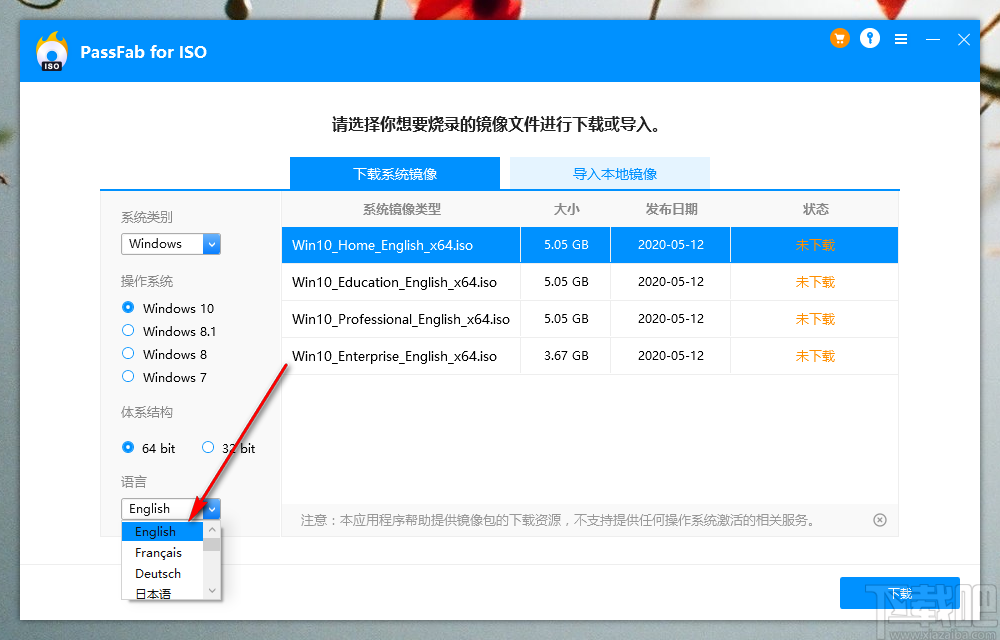Open the 语言 language dropdown

[211, 508]
